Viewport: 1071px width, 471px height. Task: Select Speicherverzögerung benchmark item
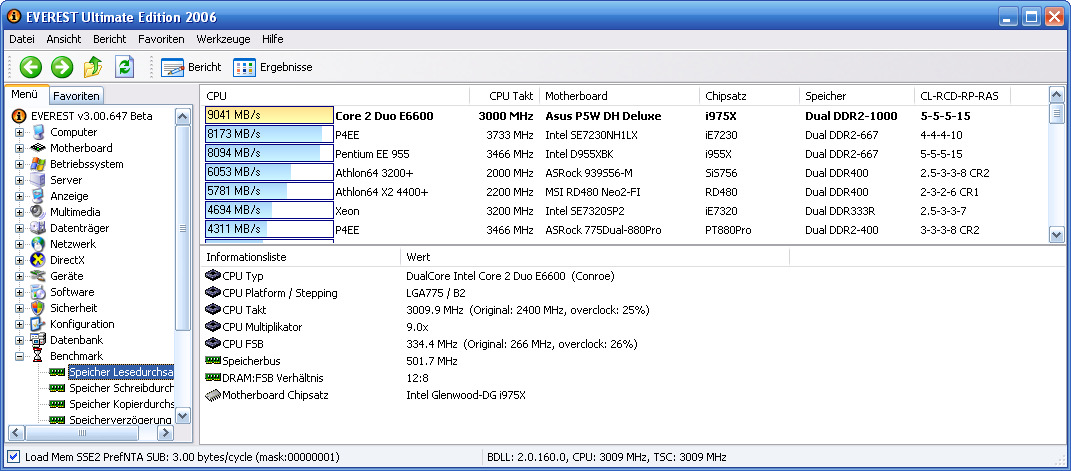[x=121, y=420]
